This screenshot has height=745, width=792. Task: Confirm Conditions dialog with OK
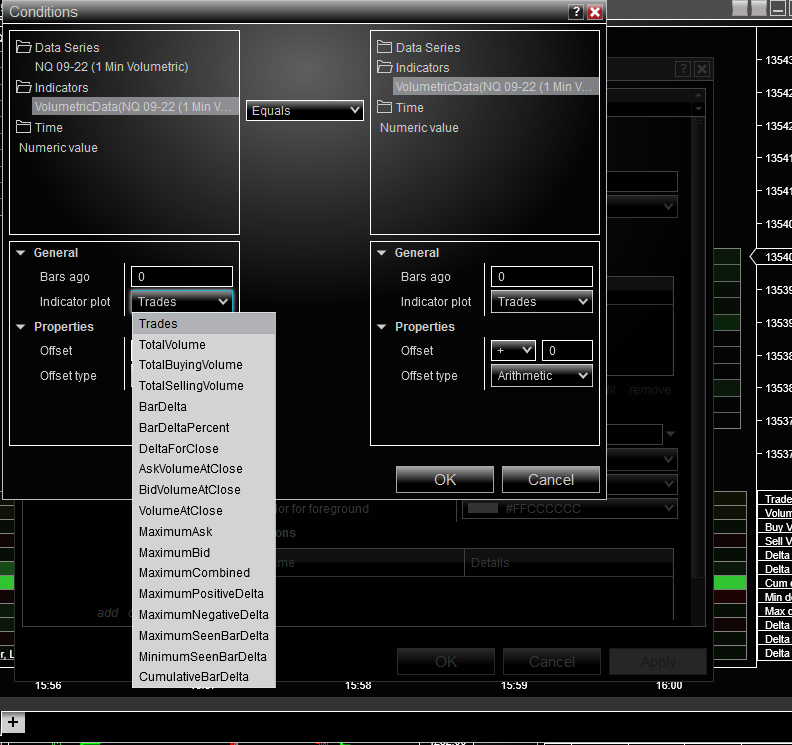coord(444,479)
